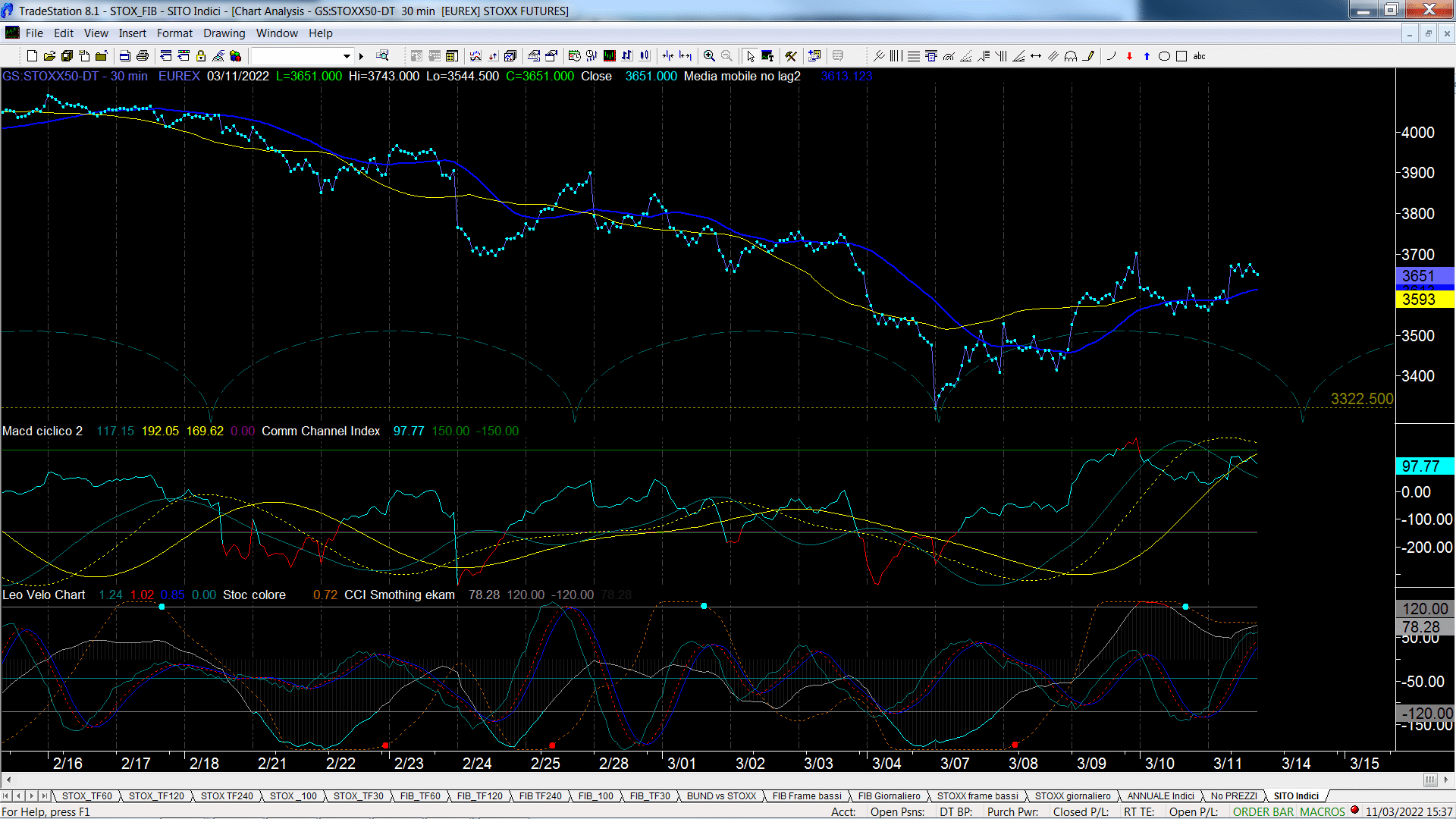1456x819 pixels.
Task: Click the calculator drawing icon
Action: (x=931, y=56)
